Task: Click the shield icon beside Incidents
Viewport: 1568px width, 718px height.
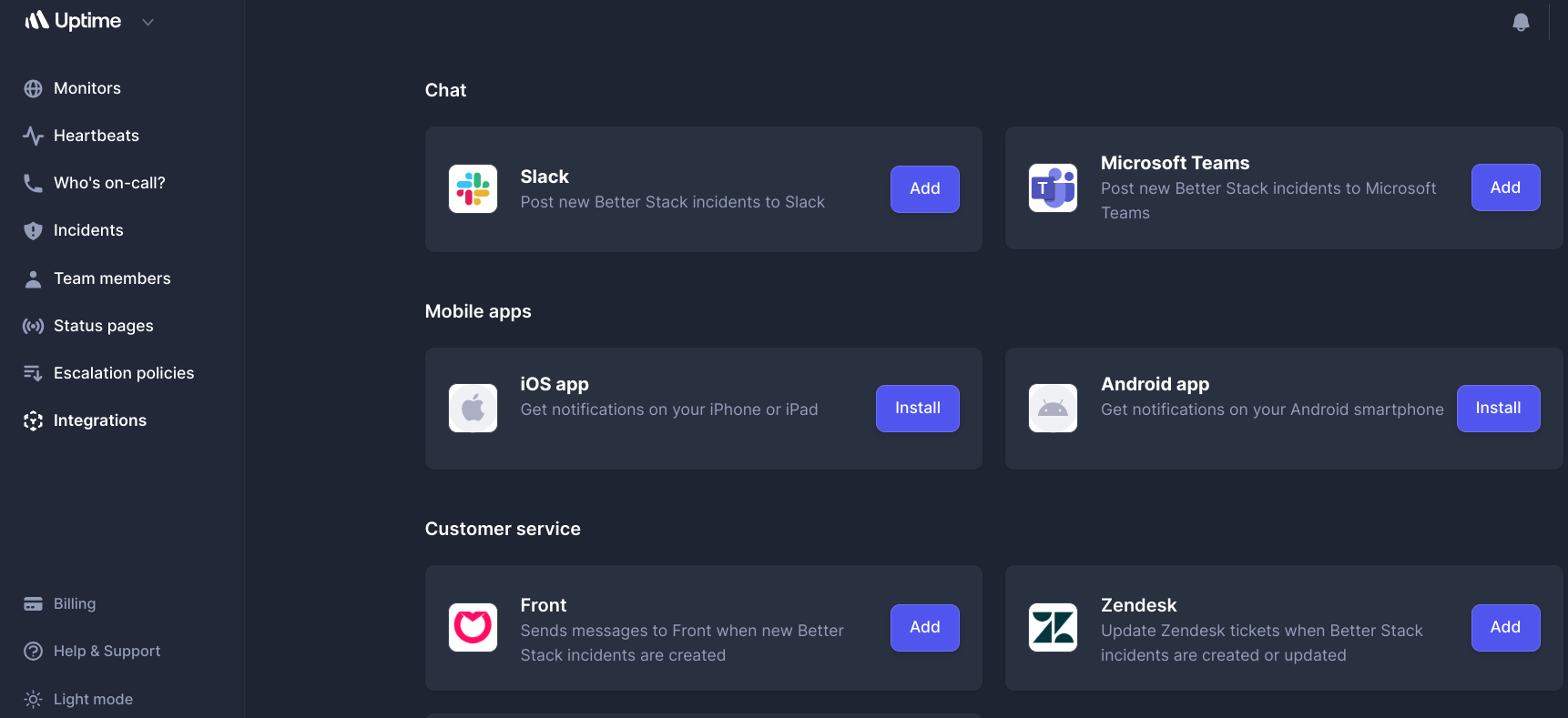Action: (33, 229)
